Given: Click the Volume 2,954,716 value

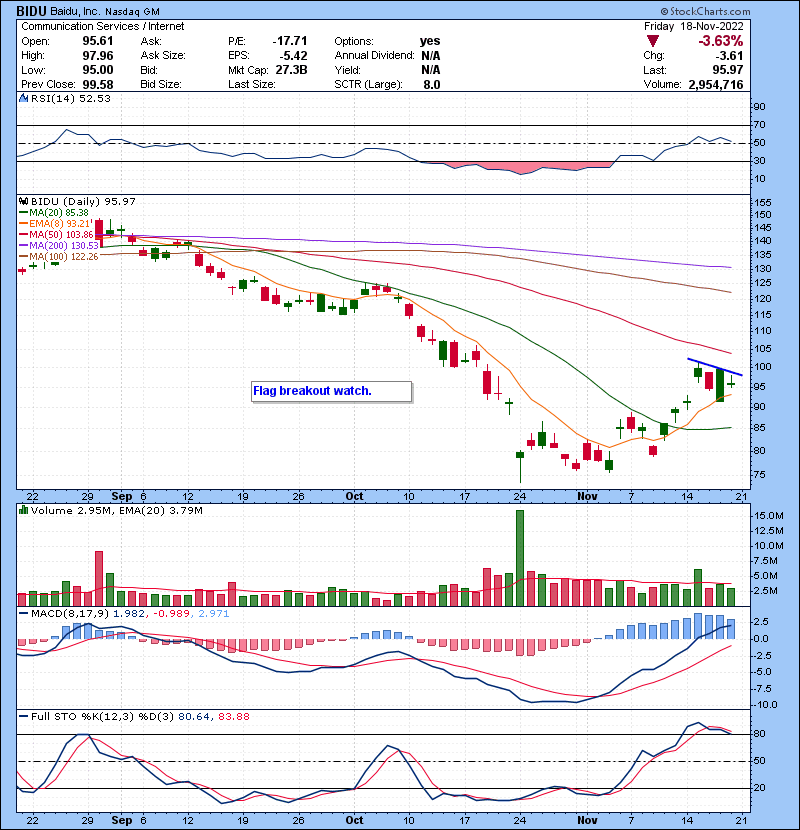Looking at the screenshot, I should [x=716, y=85].
